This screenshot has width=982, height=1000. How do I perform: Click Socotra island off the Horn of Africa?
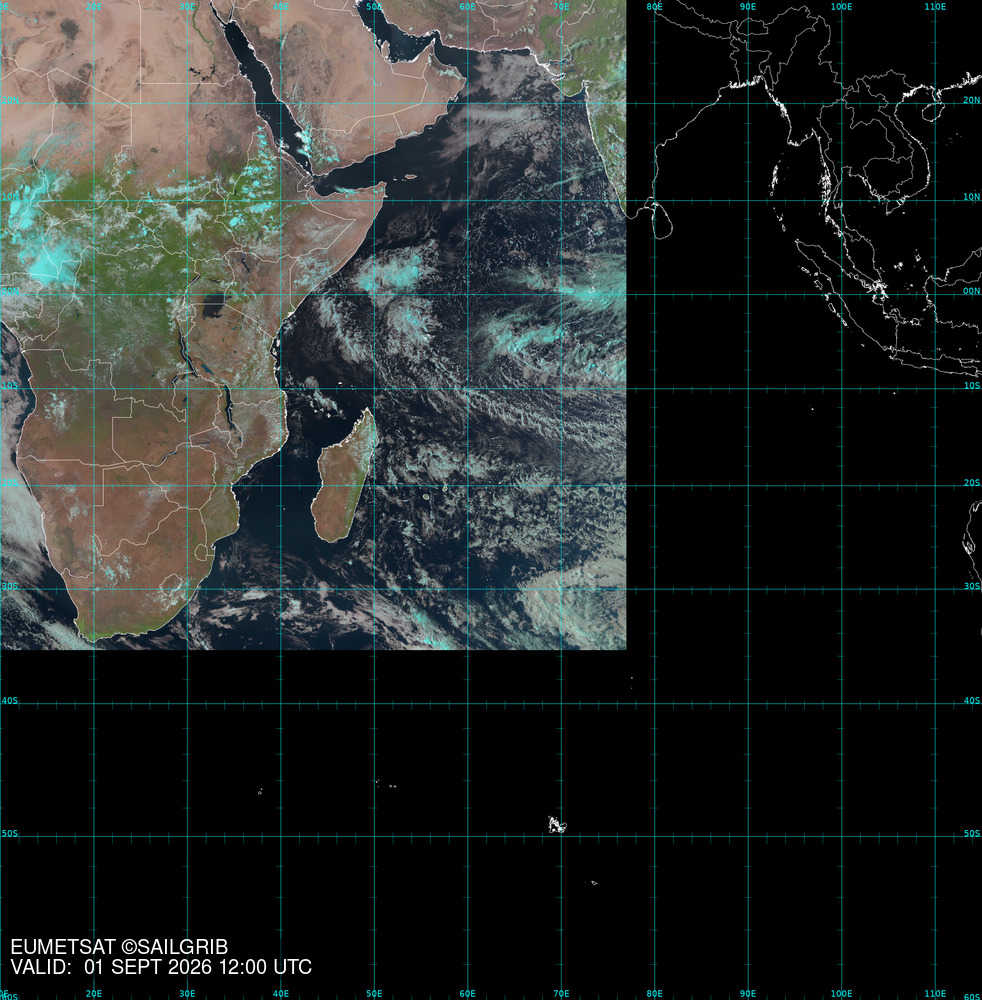411,177
